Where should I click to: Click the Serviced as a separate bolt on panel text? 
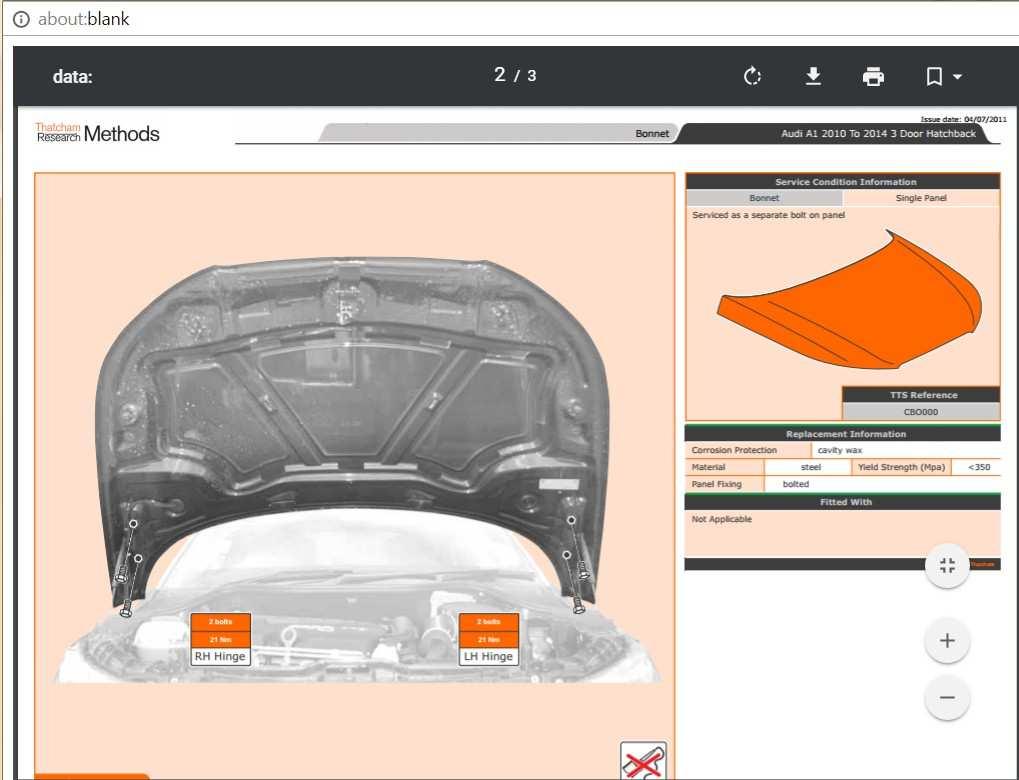click(768, 214)
